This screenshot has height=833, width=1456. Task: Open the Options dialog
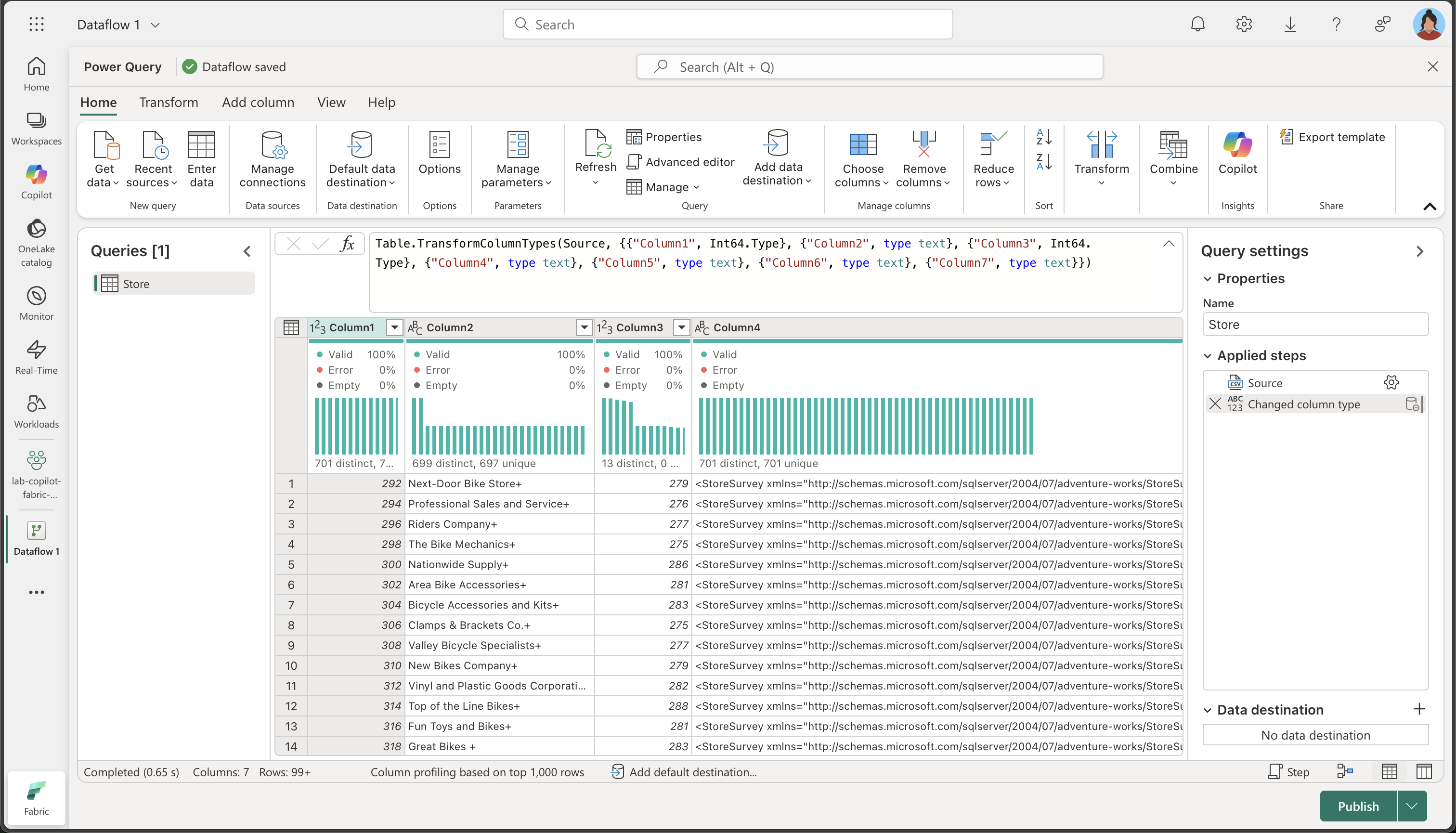[440, 153]
